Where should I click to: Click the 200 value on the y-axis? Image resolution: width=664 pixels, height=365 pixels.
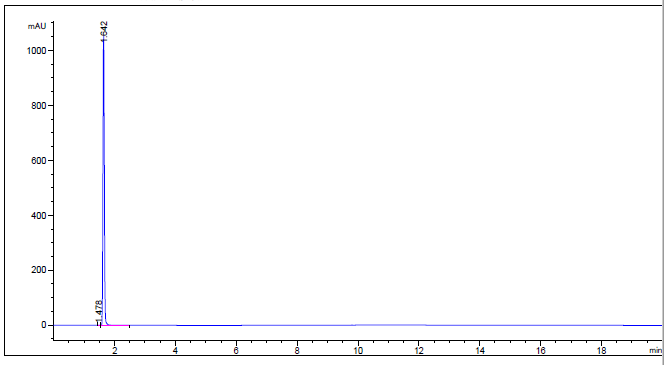[x=40, y=270]
